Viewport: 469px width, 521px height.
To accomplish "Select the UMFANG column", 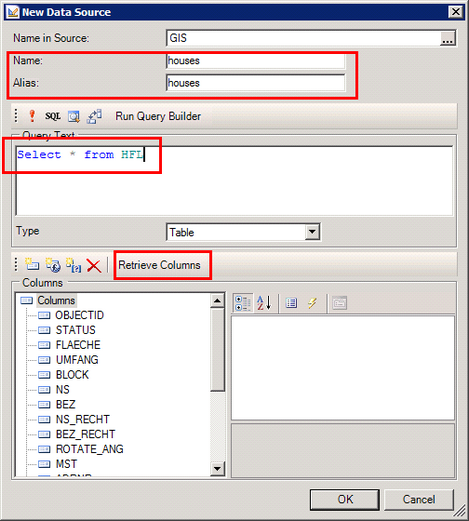I will pyautogui.click(x=77, y=360).
